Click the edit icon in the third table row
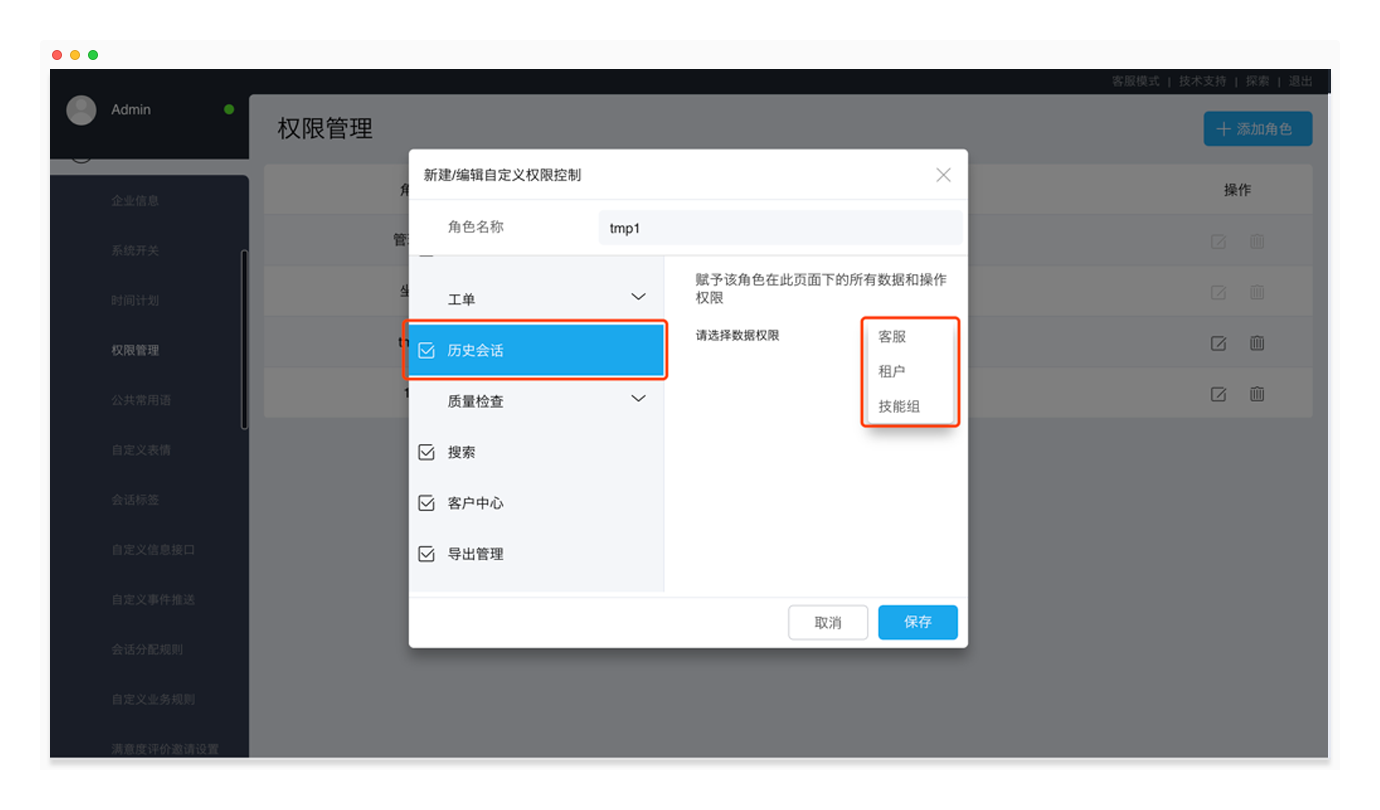Image resolution: width=1380 pixels, height=810 pixels. (1218, 343)
